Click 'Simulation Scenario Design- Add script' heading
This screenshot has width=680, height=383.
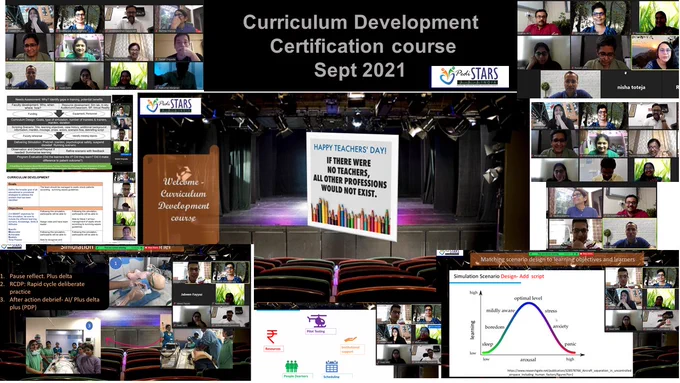(x=499, y=276)
